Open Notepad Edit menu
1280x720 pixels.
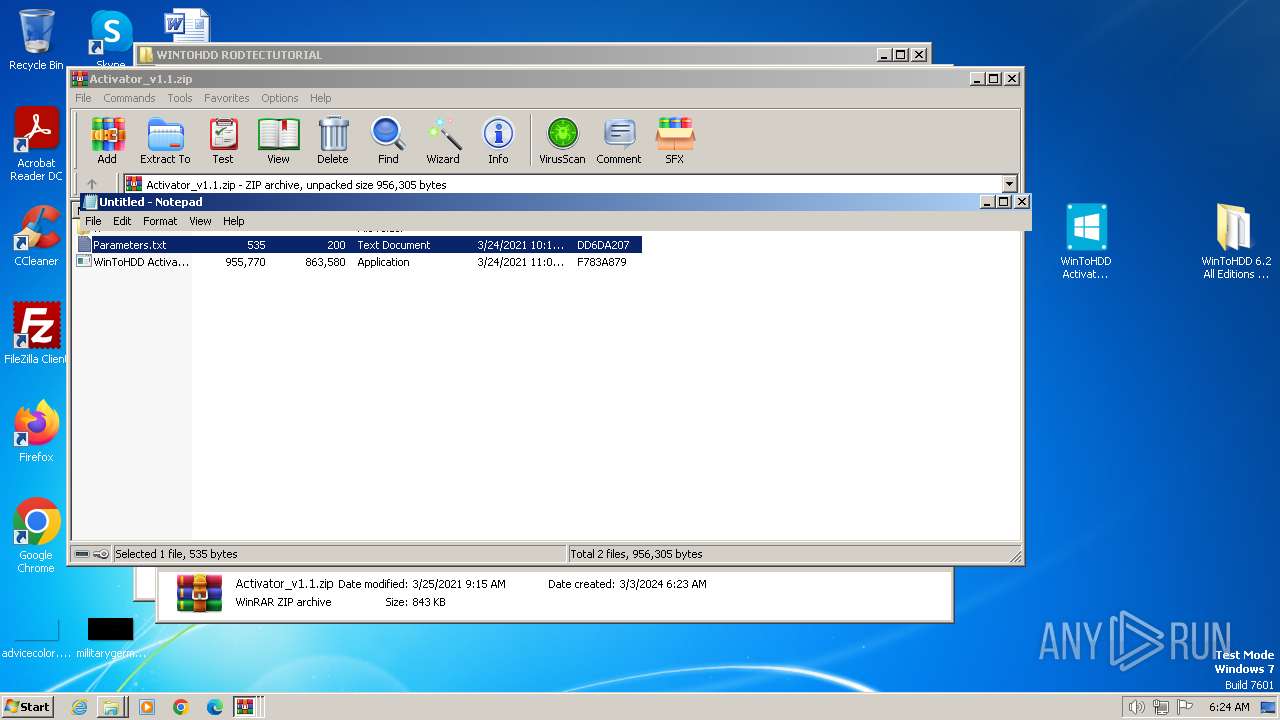[122, 221]
